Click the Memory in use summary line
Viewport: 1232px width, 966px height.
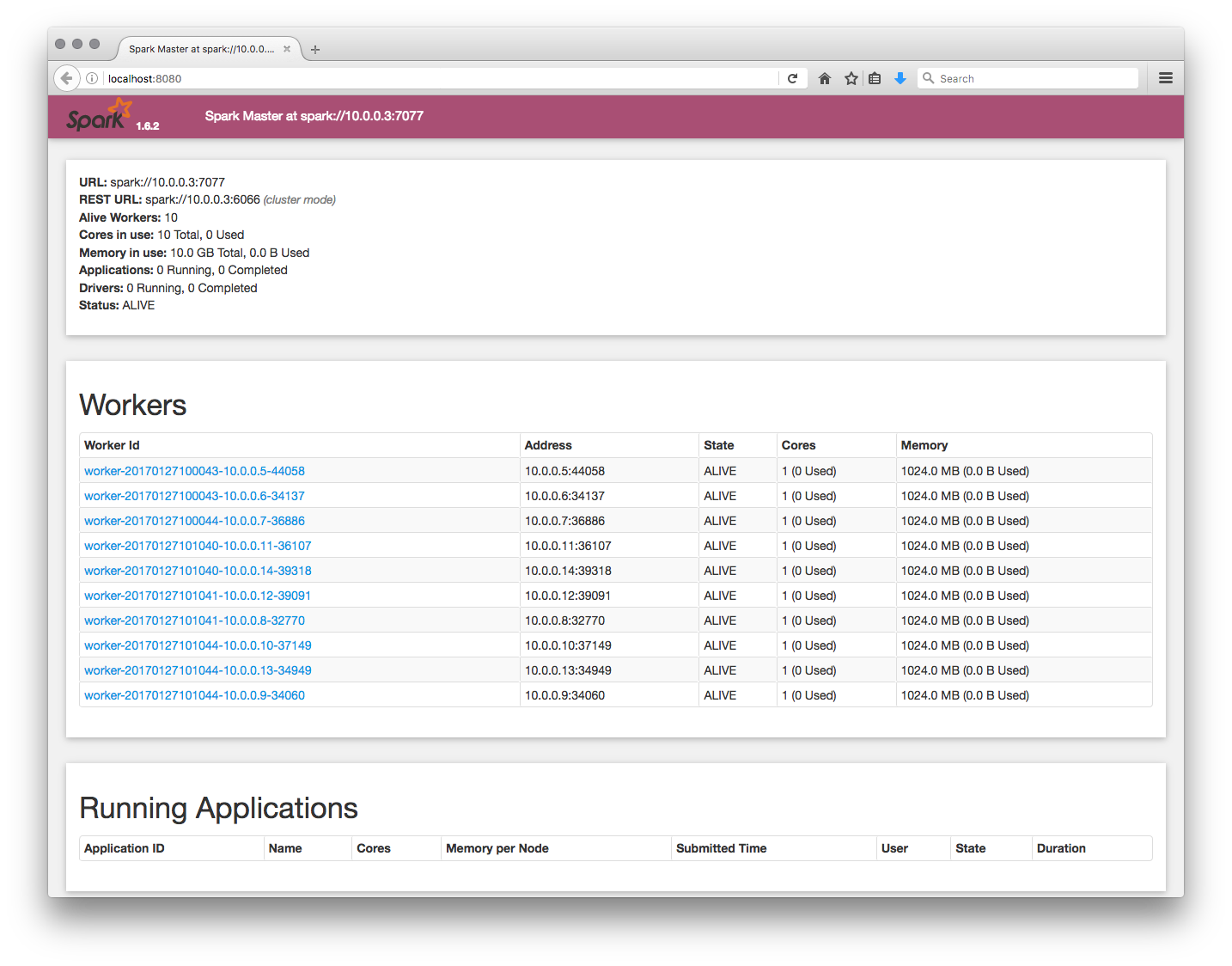click(194, 253)
